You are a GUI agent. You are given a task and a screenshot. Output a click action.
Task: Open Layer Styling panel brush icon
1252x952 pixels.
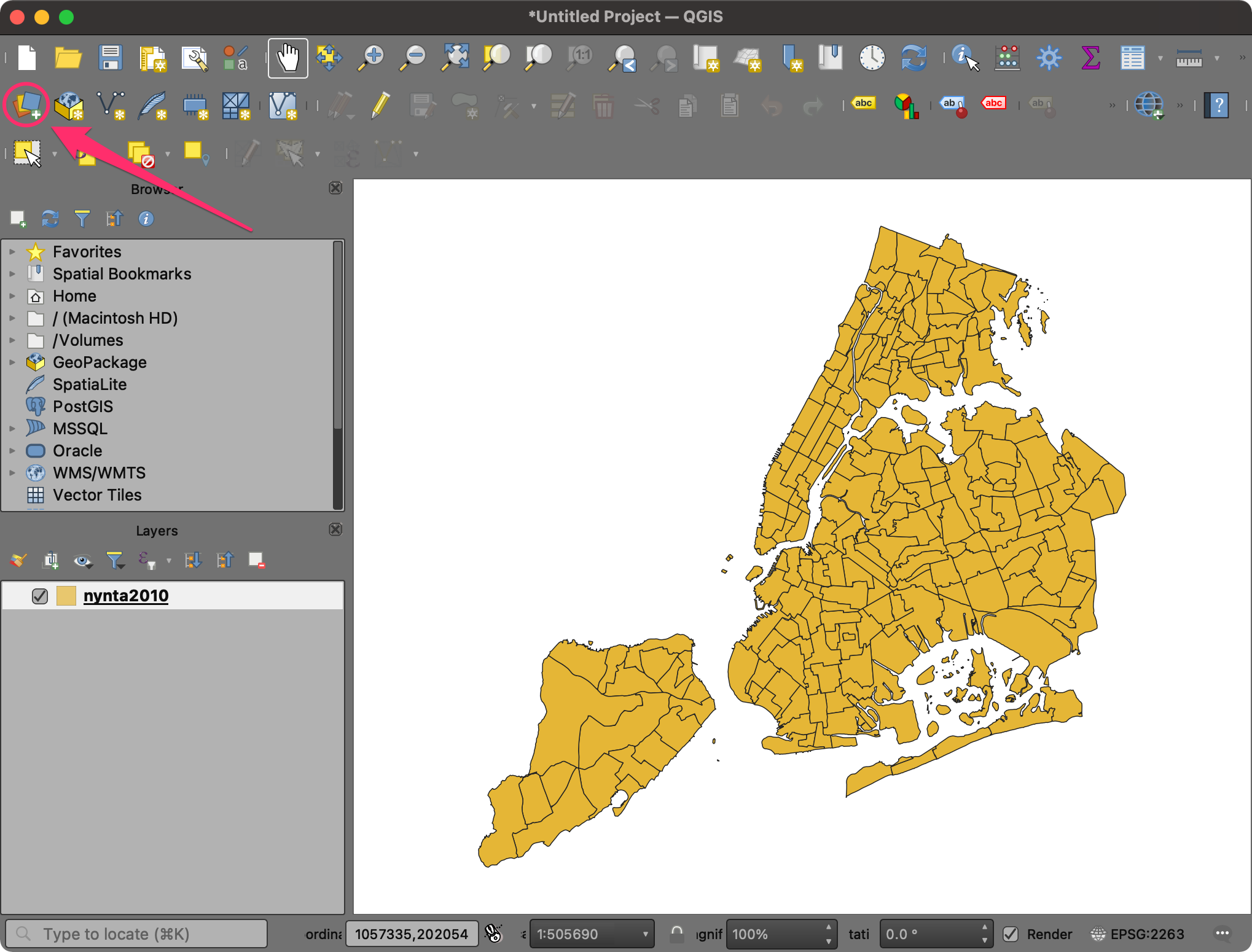[18, 560]
